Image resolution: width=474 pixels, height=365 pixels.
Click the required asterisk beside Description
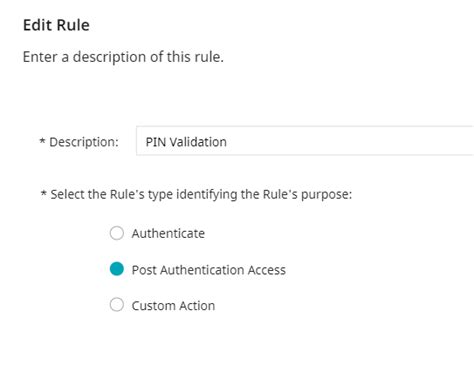pyautogui.click(x=42, y=141)
